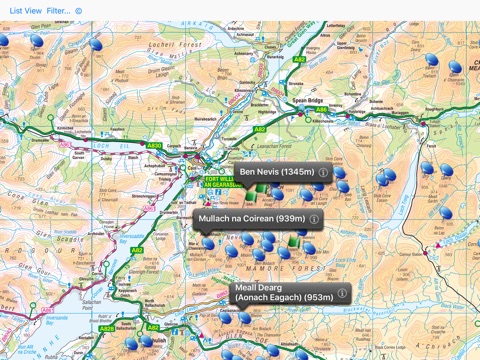The height and width of the screenshot is (360, 480).
Task: Click the A830 road sign near Loch Eil
Action: pos(154,145)
